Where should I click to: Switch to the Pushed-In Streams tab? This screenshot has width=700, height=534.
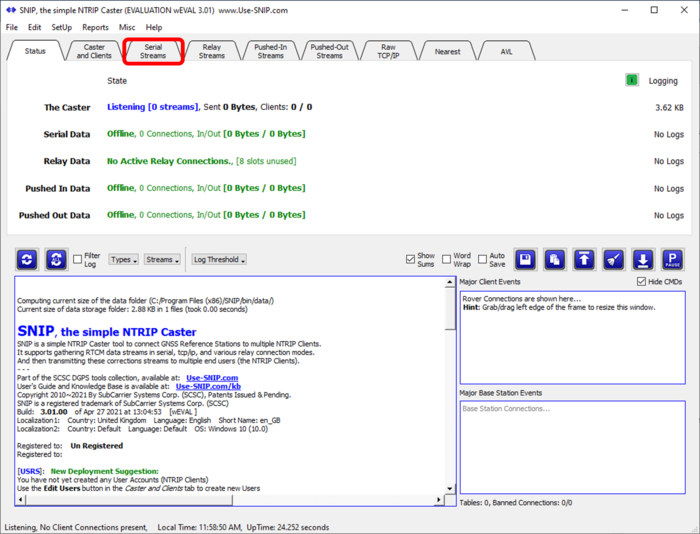pyautogui.click(x=271, y=51)
